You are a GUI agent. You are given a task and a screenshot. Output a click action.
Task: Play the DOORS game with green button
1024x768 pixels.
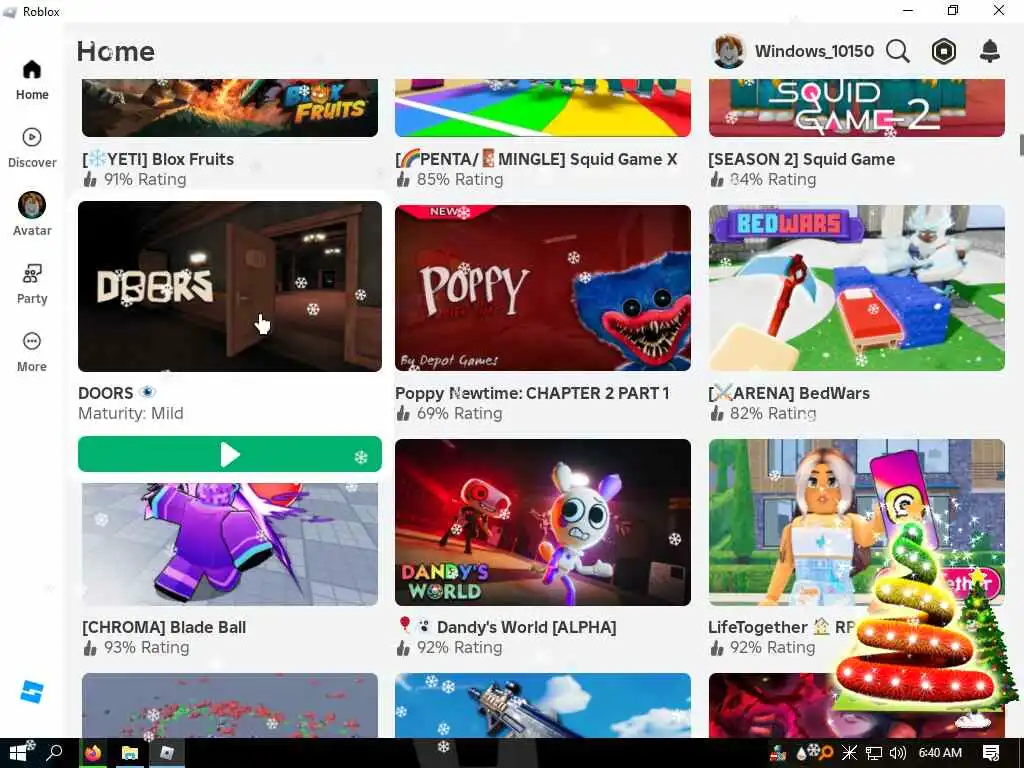pyautogui.click(x=230, y=454)
